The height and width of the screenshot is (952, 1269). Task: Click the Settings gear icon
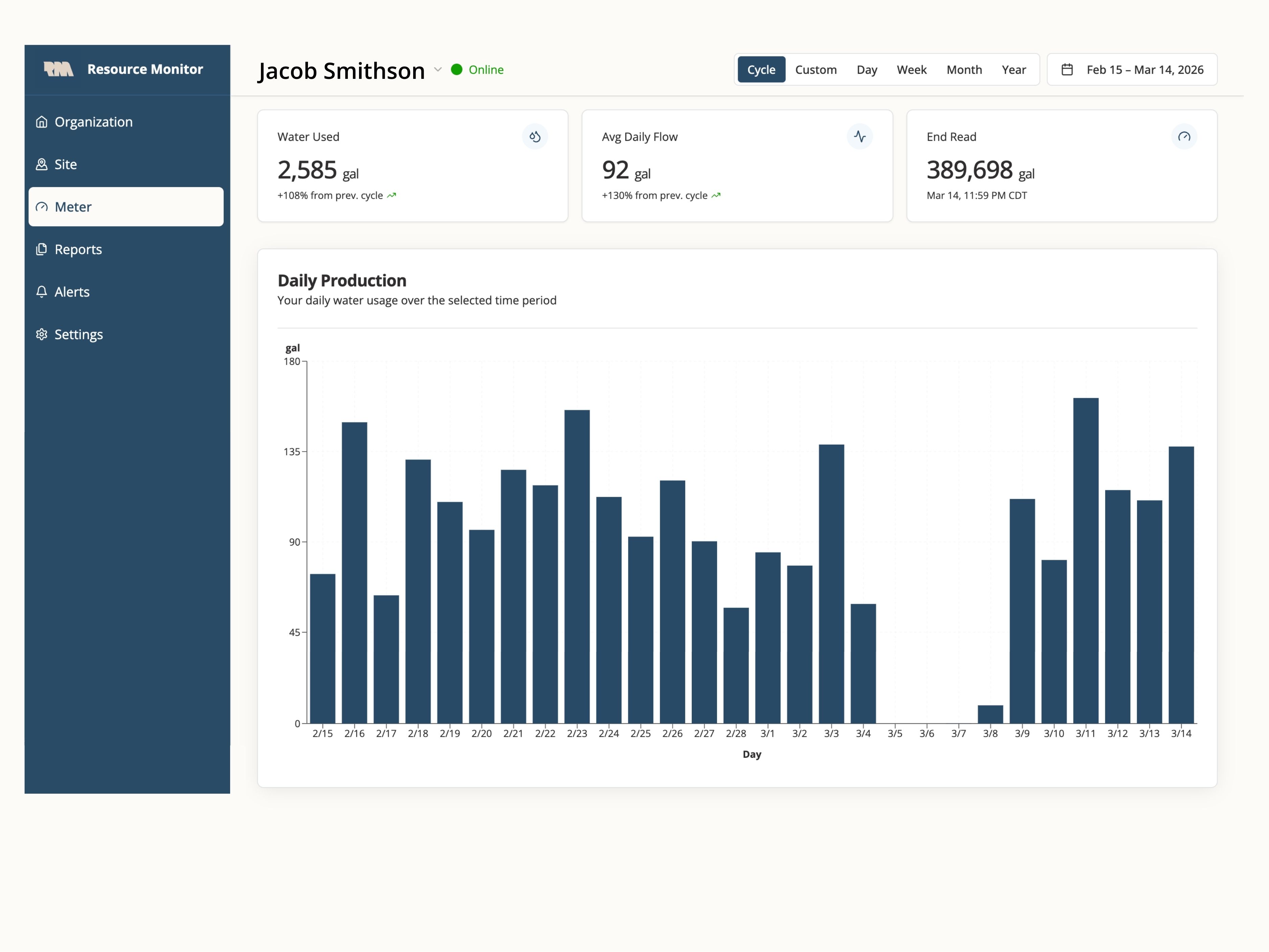point(41,334)
